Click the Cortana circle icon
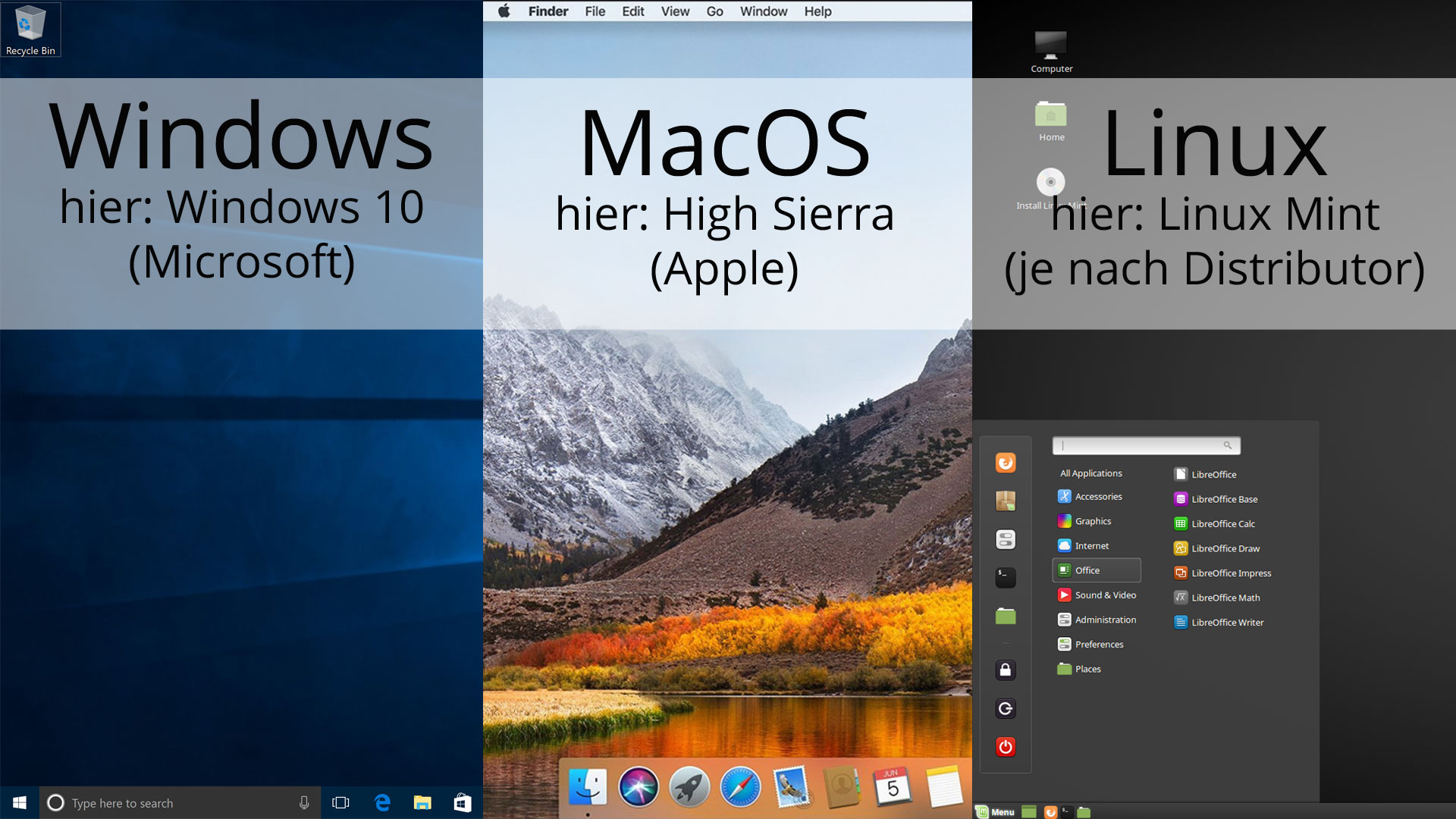The image size is (1456, 819). click(55, 802)
